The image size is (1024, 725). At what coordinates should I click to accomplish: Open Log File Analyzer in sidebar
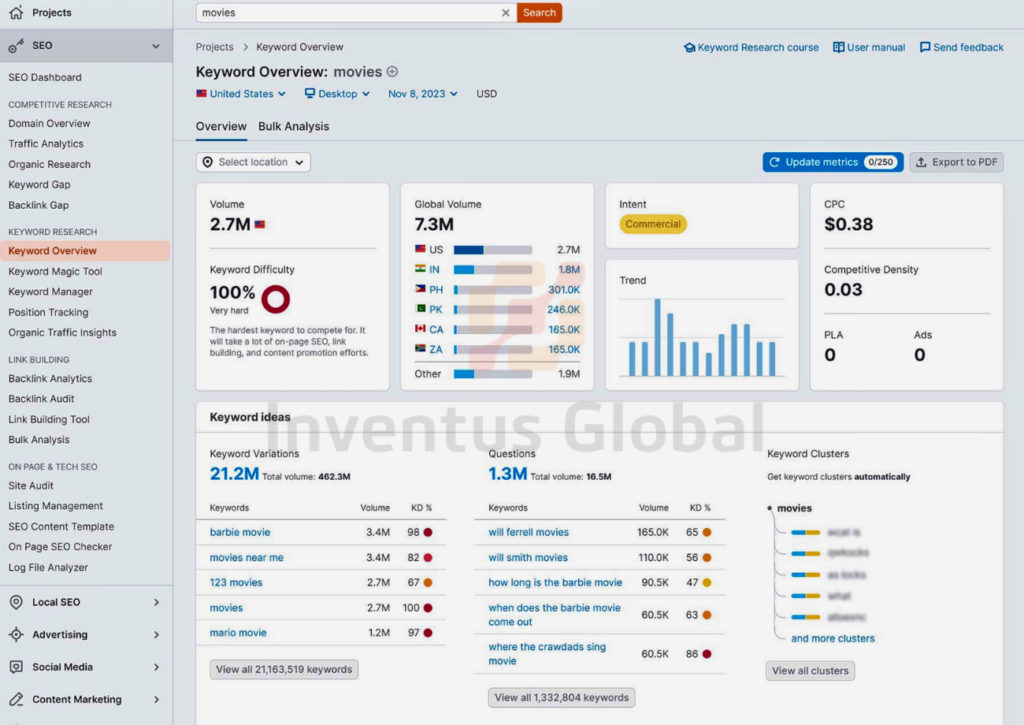[48, 567]
